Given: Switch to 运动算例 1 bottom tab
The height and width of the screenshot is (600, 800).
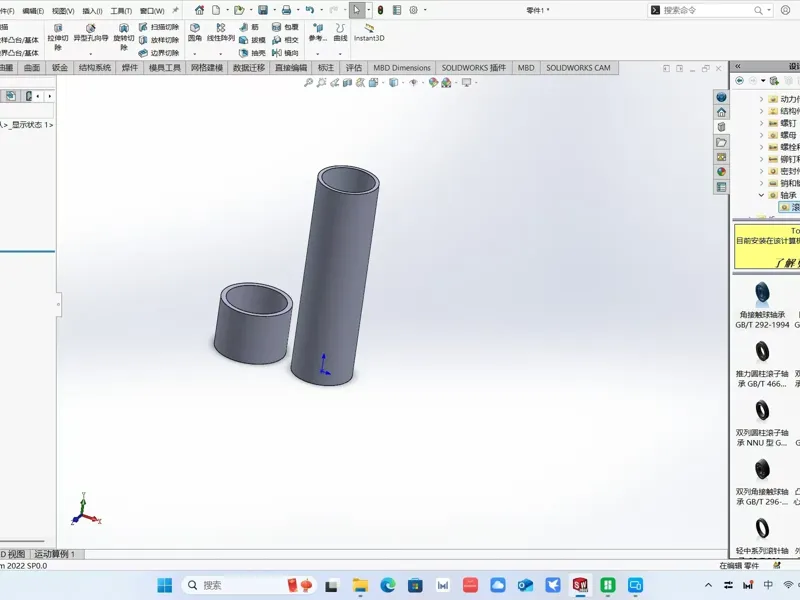Looking at the screenshot, I should click(55, 554).
